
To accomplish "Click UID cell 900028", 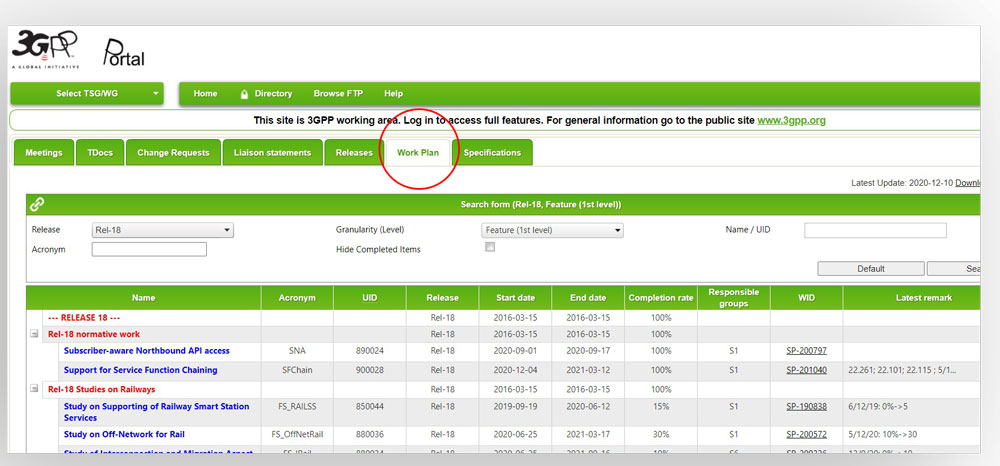I will pyautogui.click(x=370, y=370).
